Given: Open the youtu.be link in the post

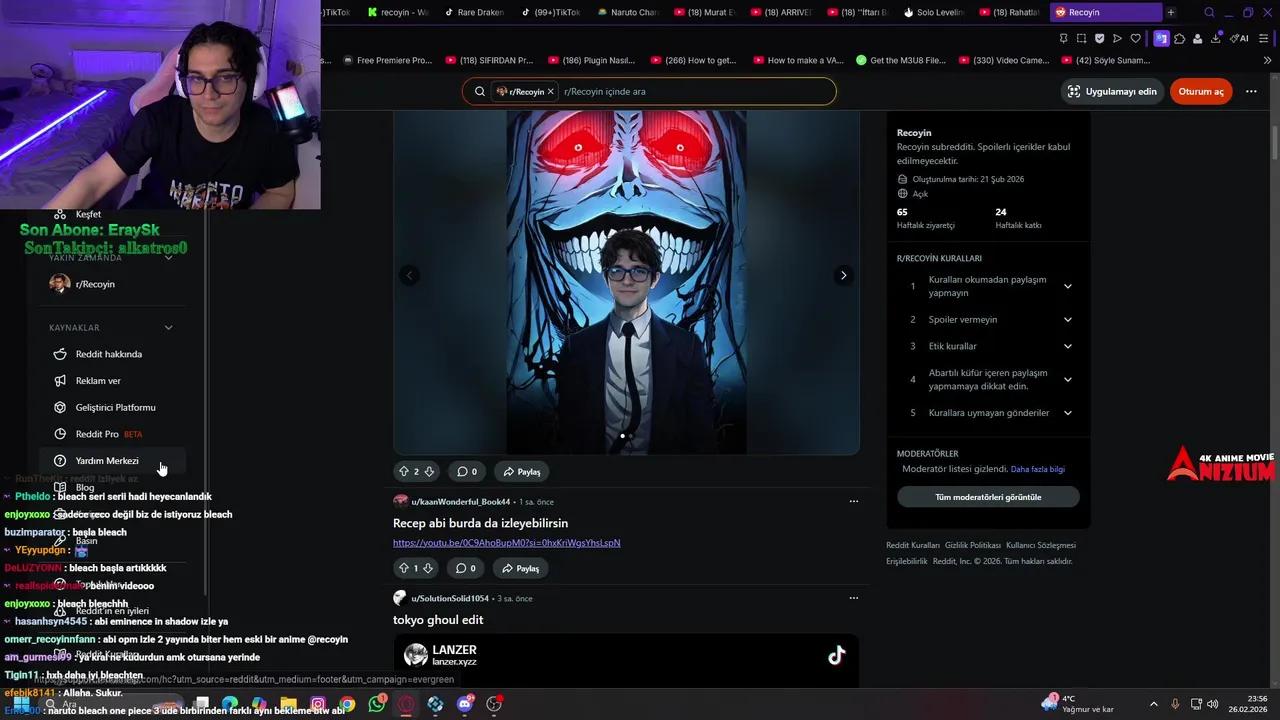Looking at the screenshot, I should 506,542.
